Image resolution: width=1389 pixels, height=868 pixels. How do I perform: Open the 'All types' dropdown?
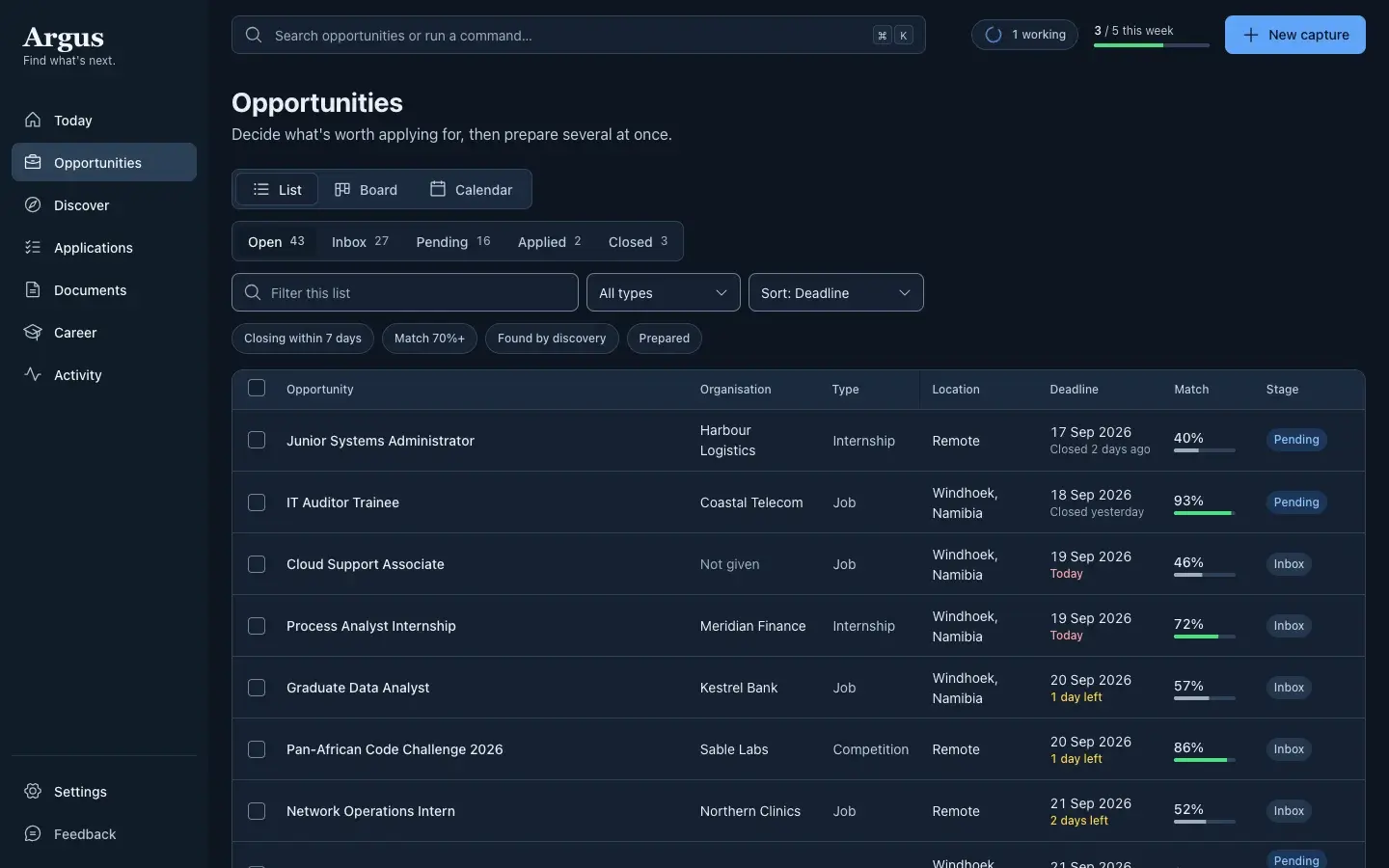tap(664, 292)
